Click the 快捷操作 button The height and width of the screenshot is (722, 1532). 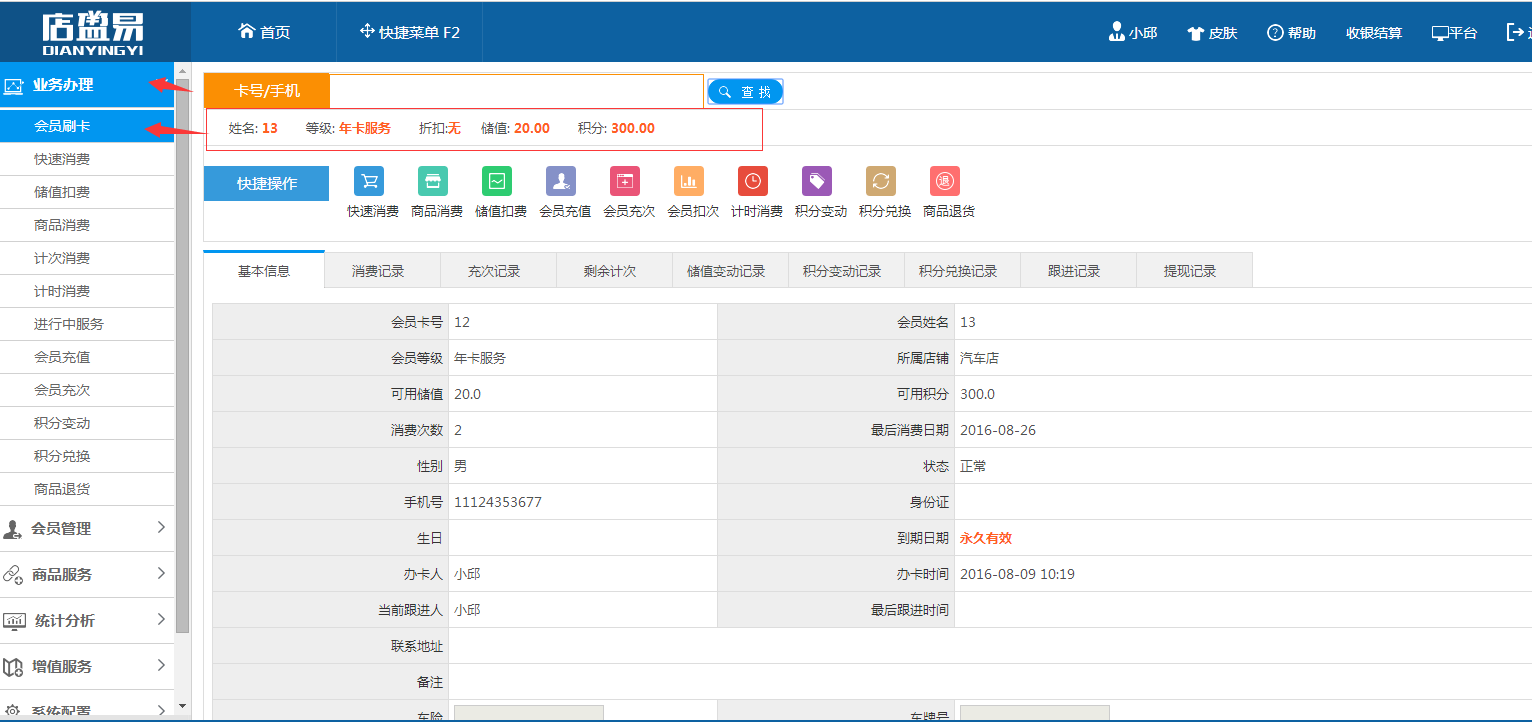tap(266, 184)
